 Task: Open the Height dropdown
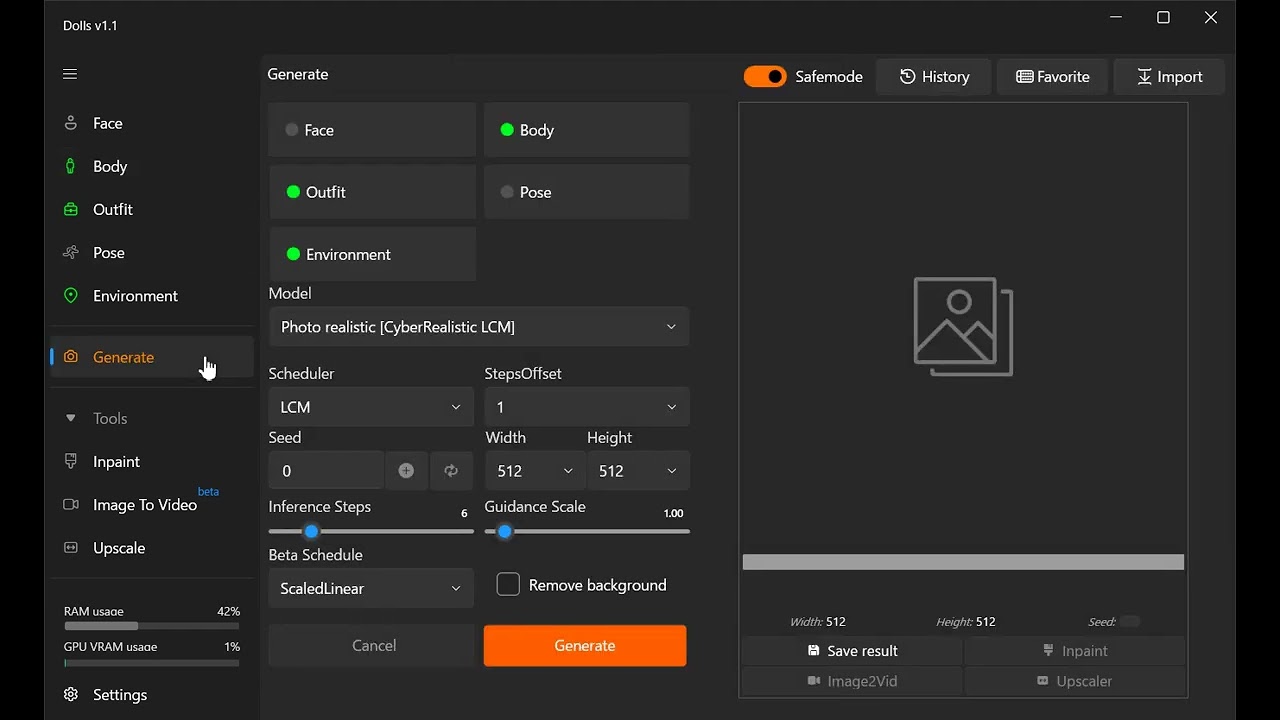point(638,471)
